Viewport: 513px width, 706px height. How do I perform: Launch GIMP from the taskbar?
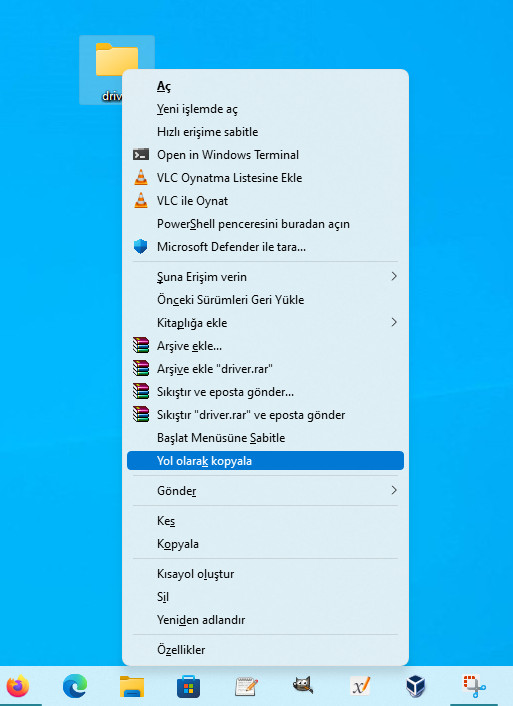pos(303,687)
